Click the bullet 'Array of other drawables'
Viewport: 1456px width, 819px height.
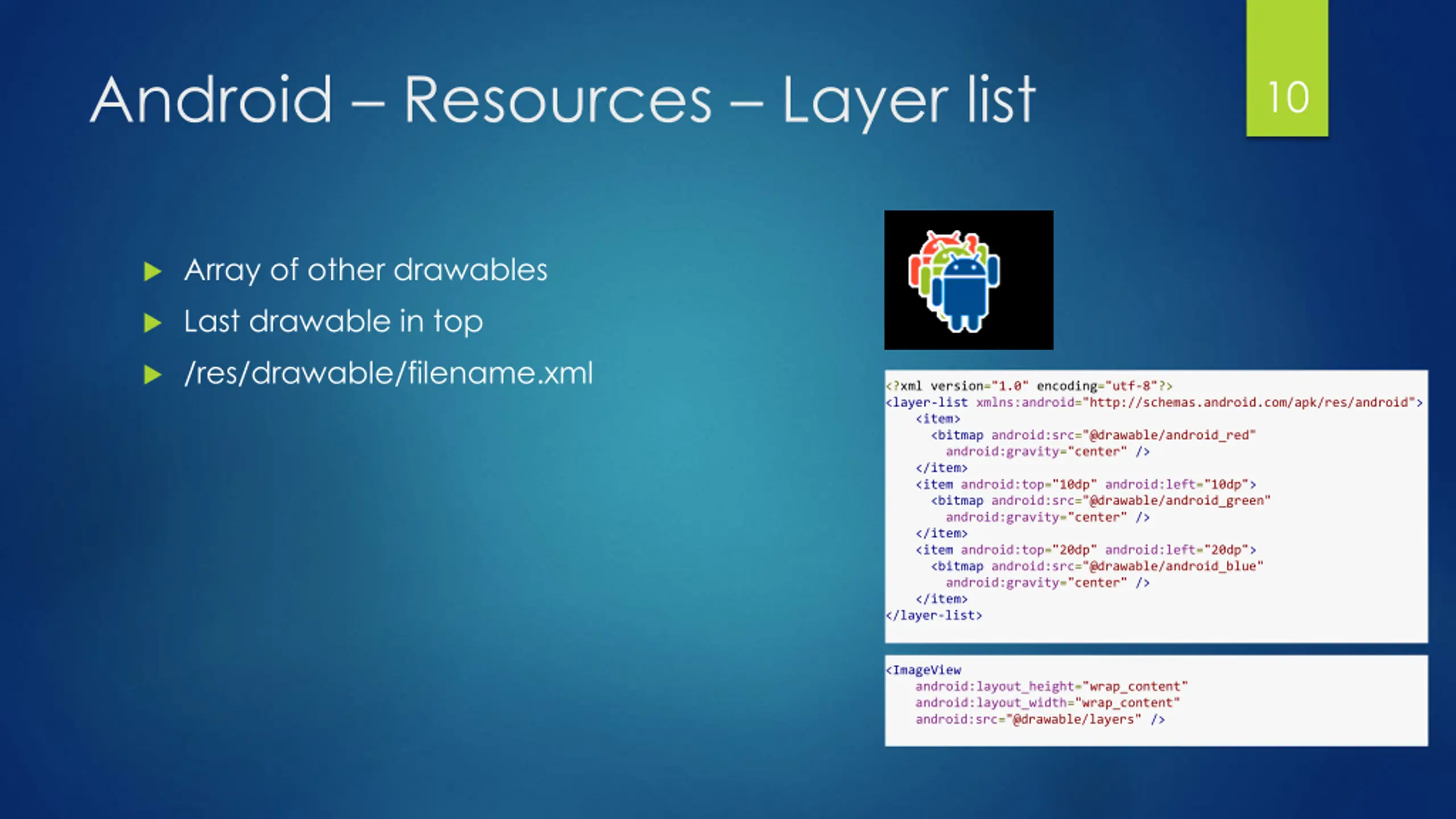tap(365, 270)
